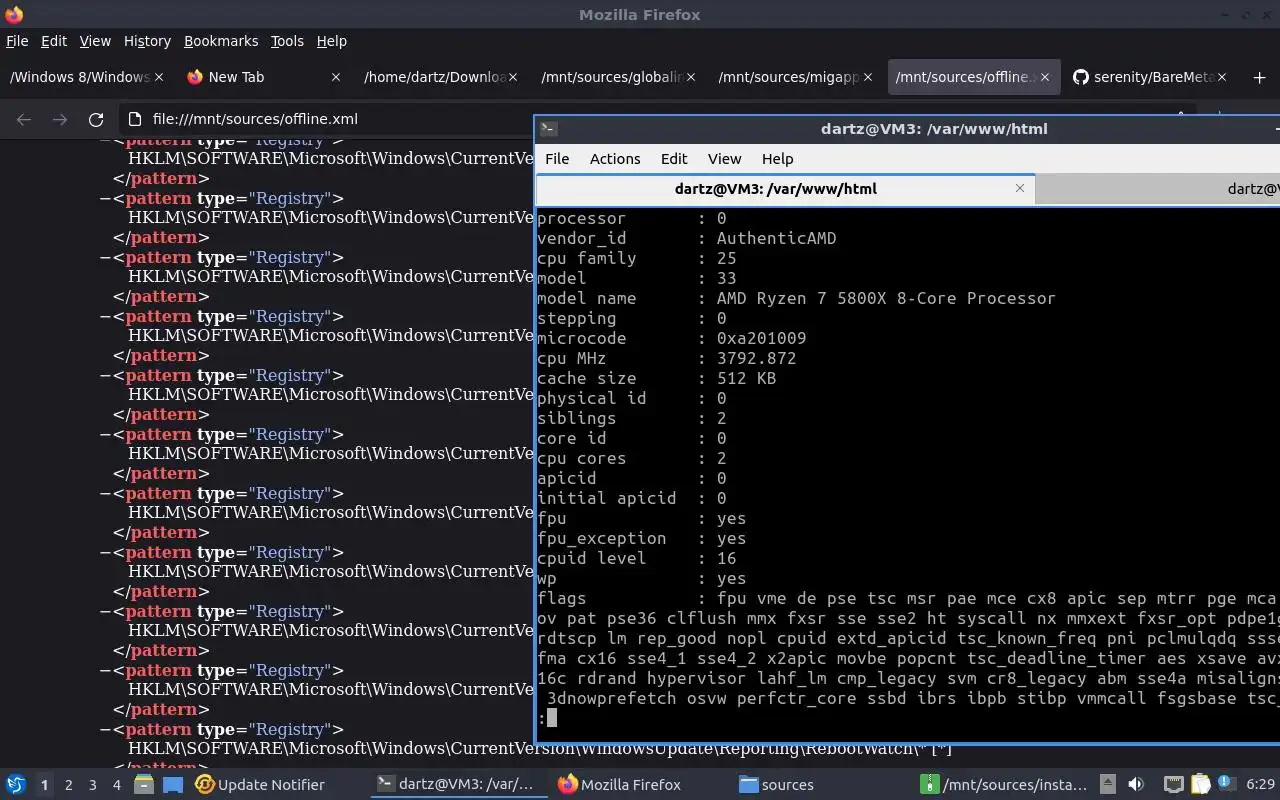Open the Firefox View menu
The image size is (1280, 800).
pyautogui.click(x=95, y=41)
